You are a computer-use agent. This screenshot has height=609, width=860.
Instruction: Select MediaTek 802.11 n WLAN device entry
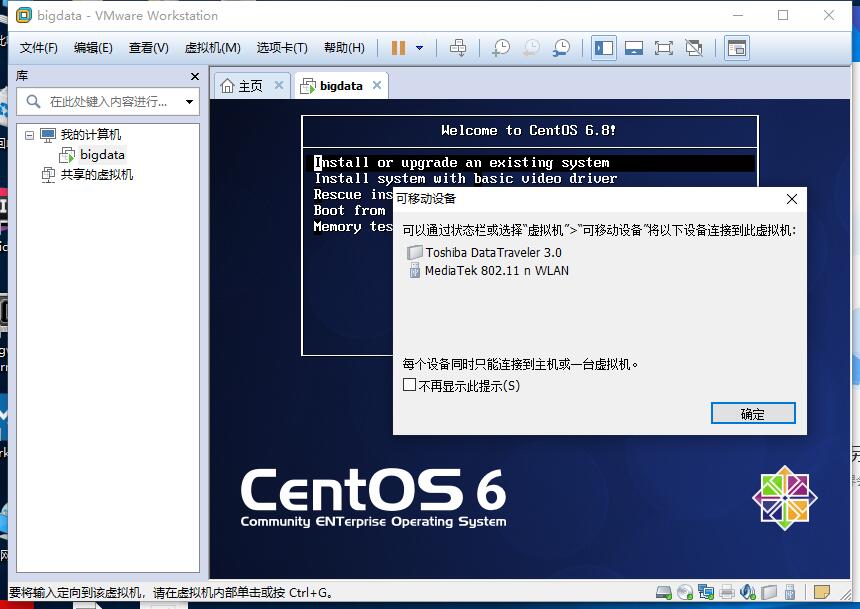489,270
